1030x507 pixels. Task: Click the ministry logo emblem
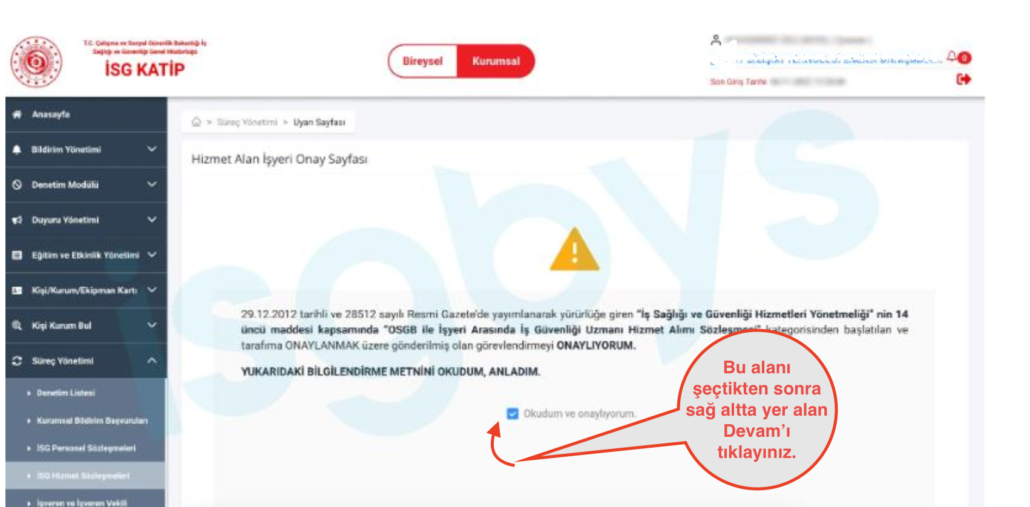point(36,62)
